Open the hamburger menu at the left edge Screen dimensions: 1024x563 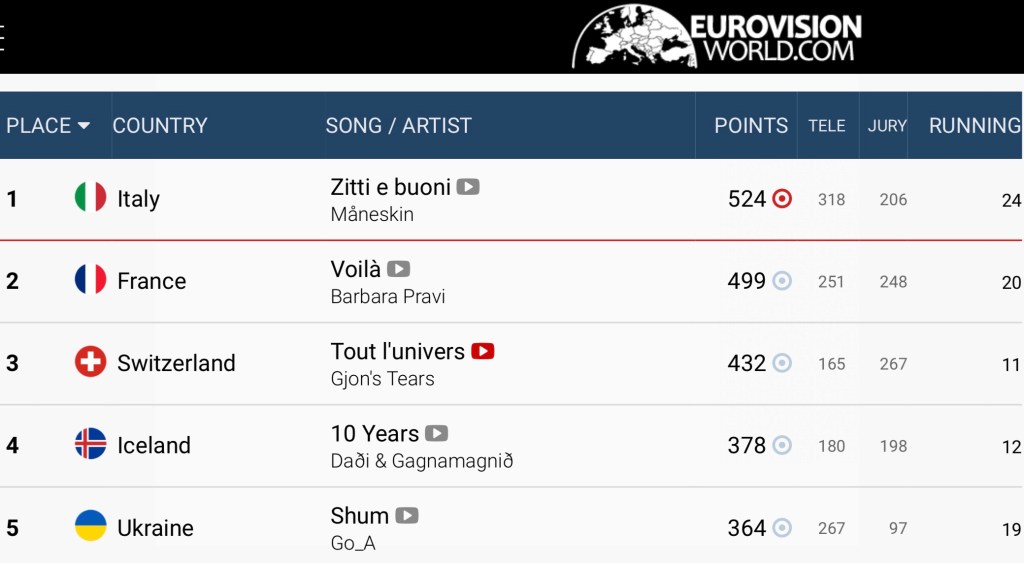click(3, 37)
